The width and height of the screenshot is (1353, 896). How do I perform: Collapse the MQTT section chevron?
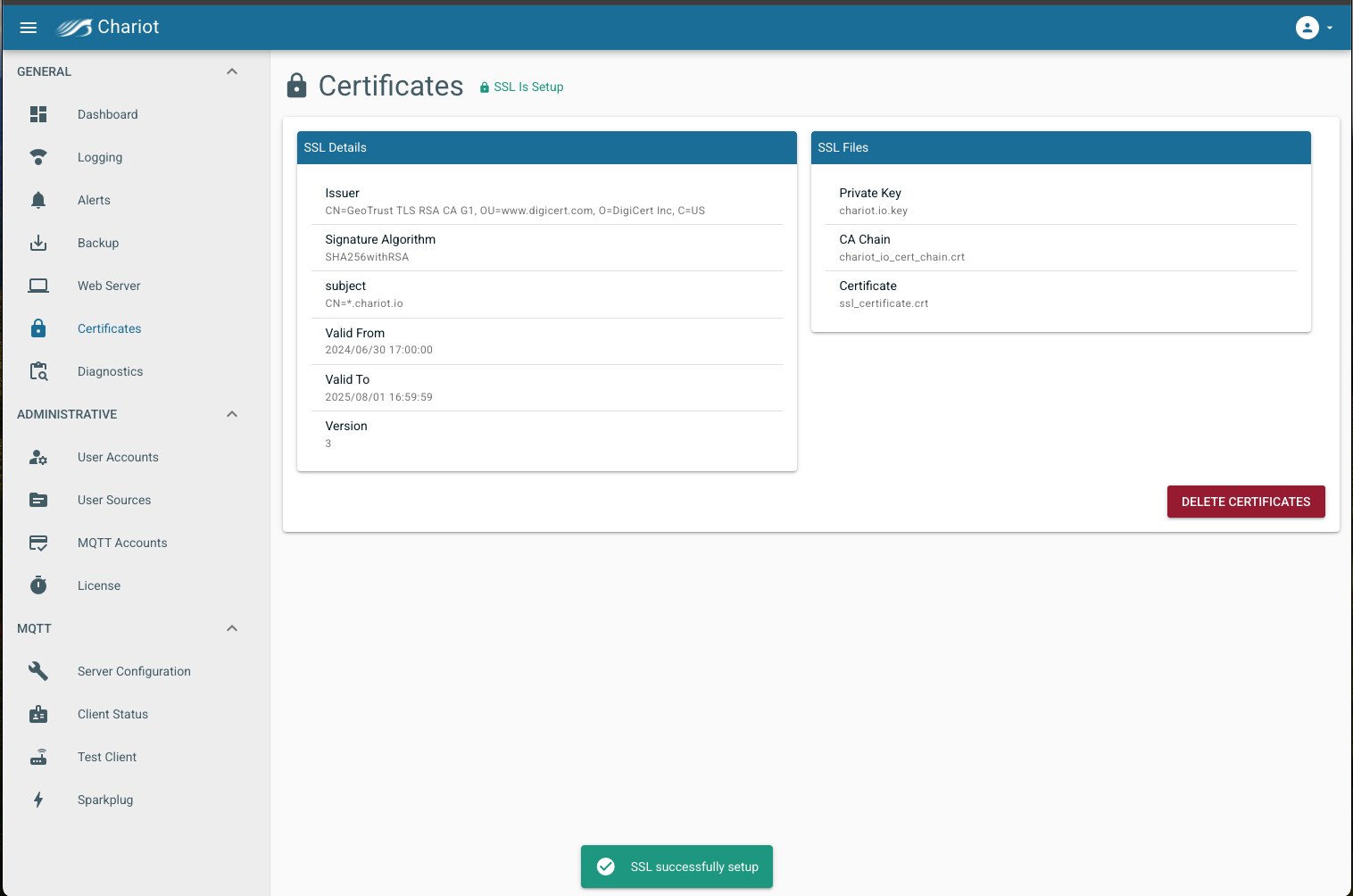click(232, 628)
